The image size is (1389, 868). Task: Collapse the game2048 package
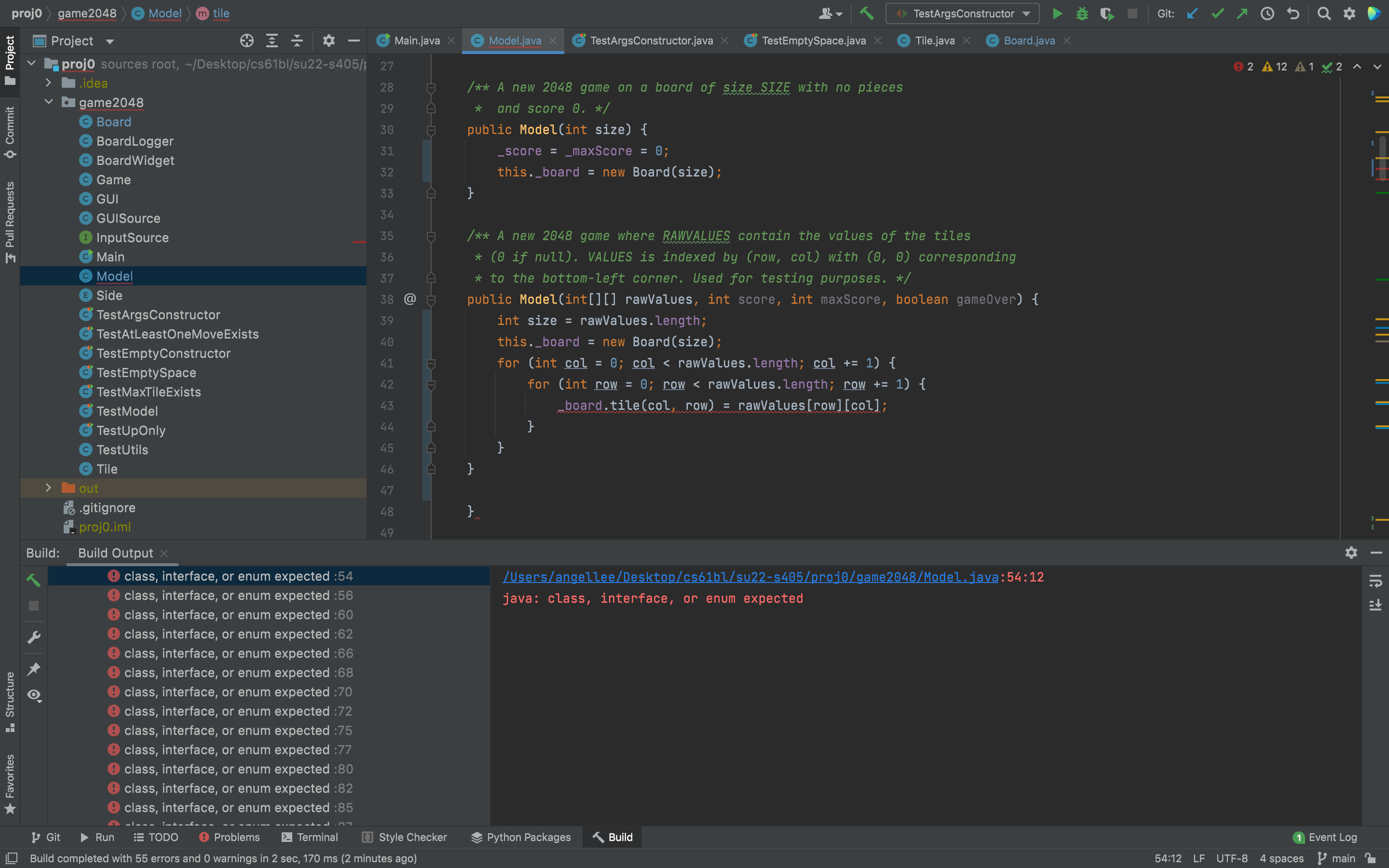point(48,102)
